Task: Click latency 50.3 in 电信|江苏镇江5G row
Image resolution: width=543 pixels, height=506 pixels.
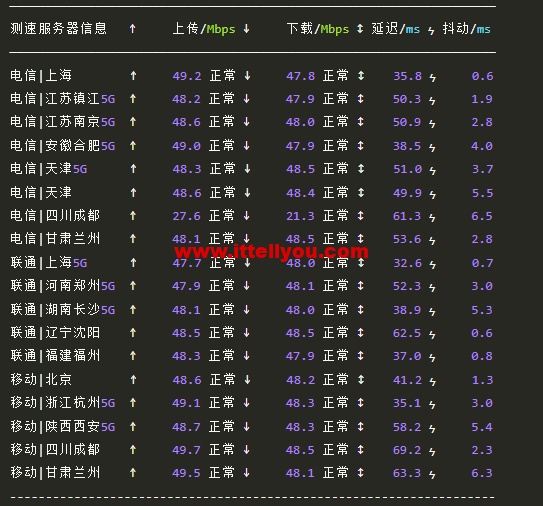Action: [407, 99]
